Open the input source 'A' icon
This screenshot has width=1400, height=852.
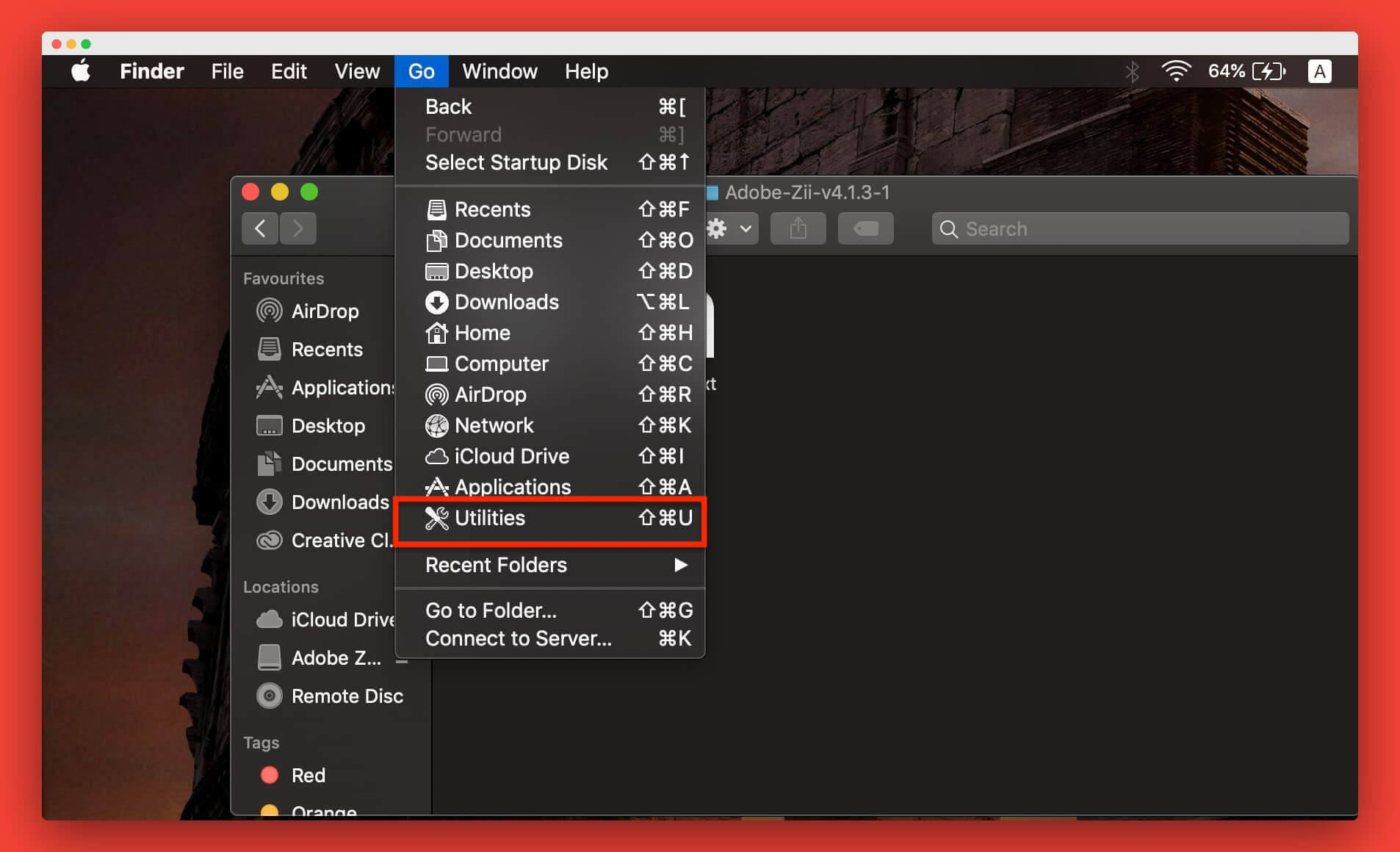tap(1319, 71)
